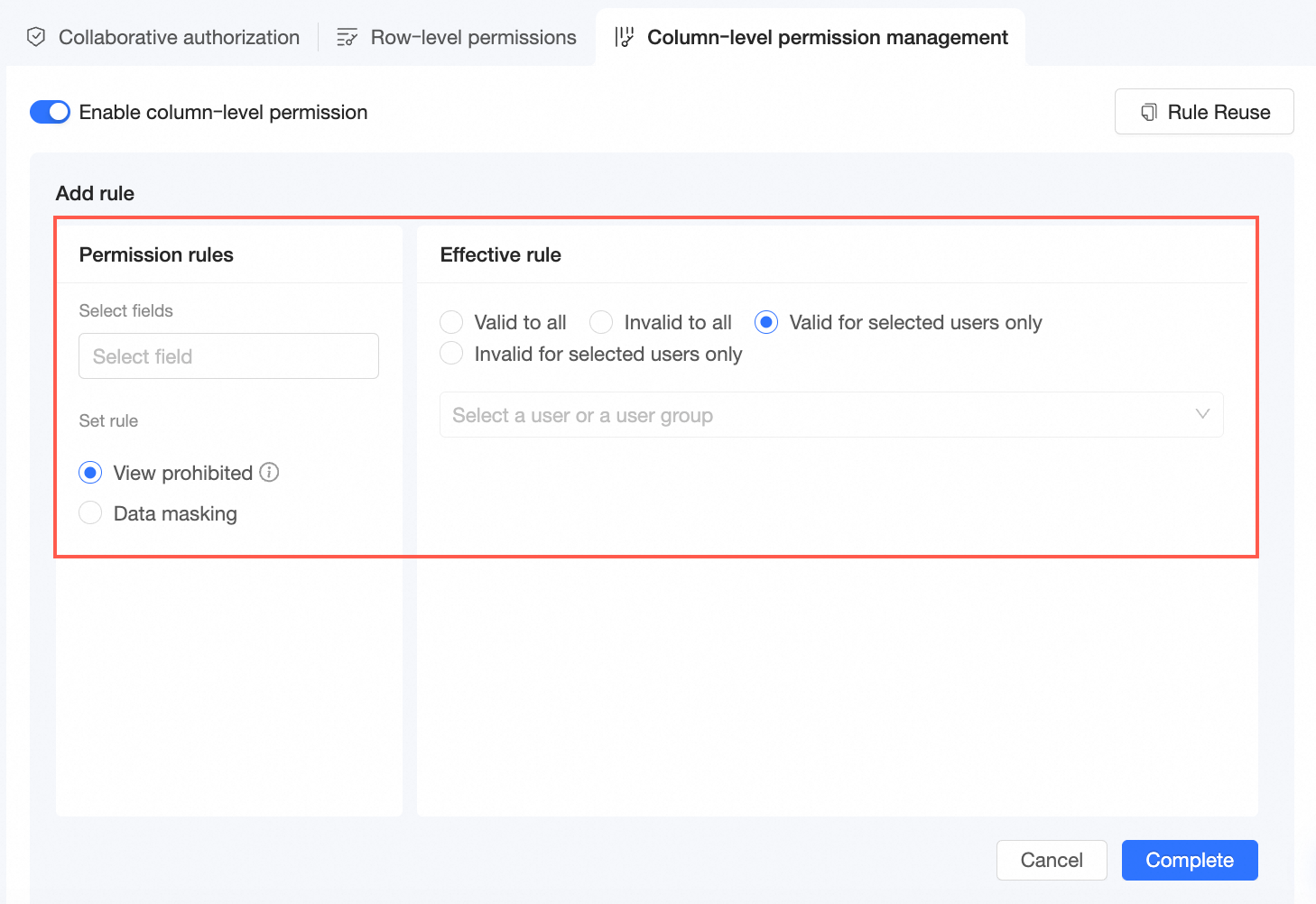Click the shield icon on Collaborative authorization
This screenshot has width=1316, height=904.
36,37
